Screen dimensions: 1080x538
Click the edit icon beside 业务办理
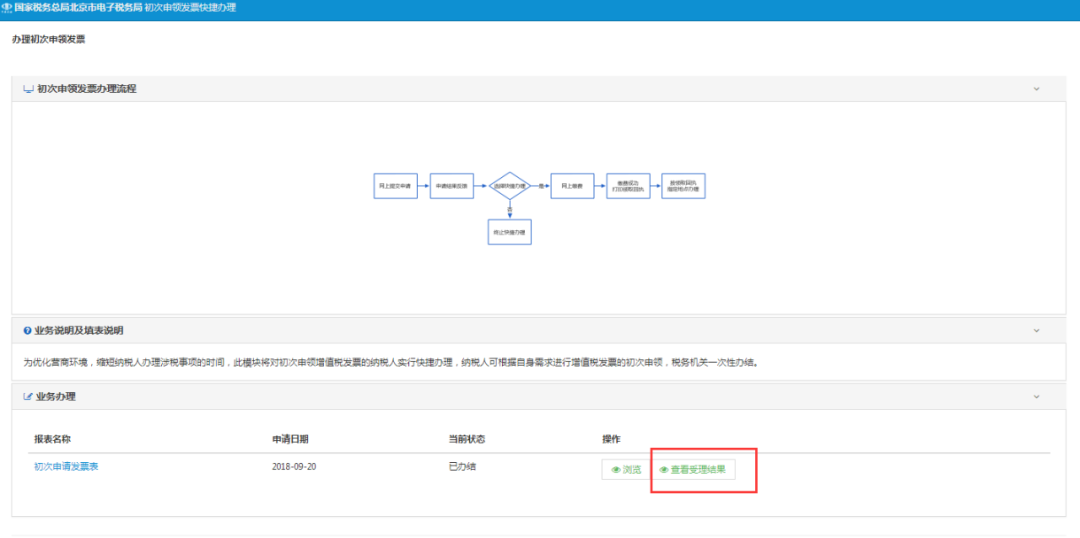[x=28, y=397]
